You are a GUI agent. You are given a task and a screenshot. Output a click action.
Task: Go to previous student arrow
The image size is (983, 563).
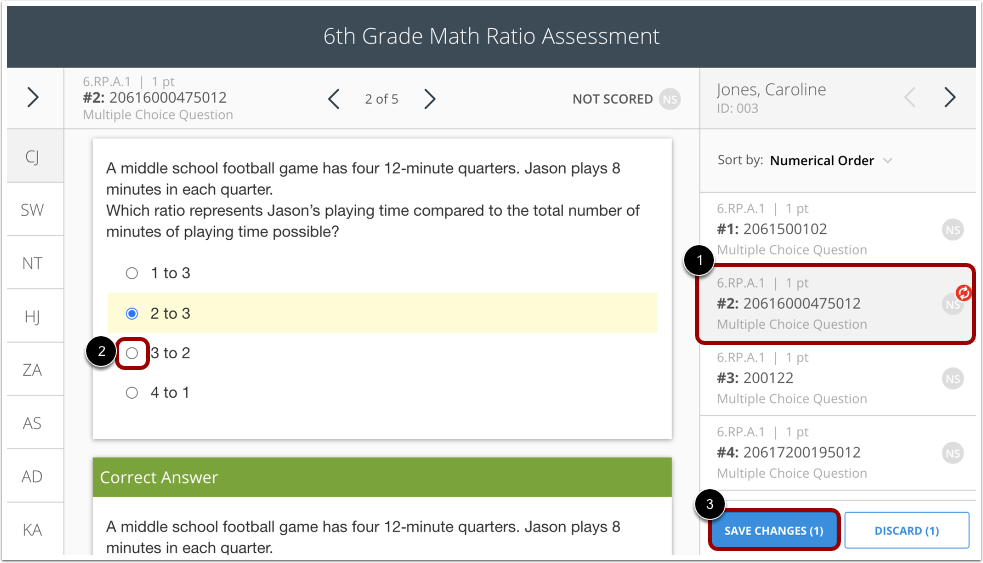(x=910, y=97)
